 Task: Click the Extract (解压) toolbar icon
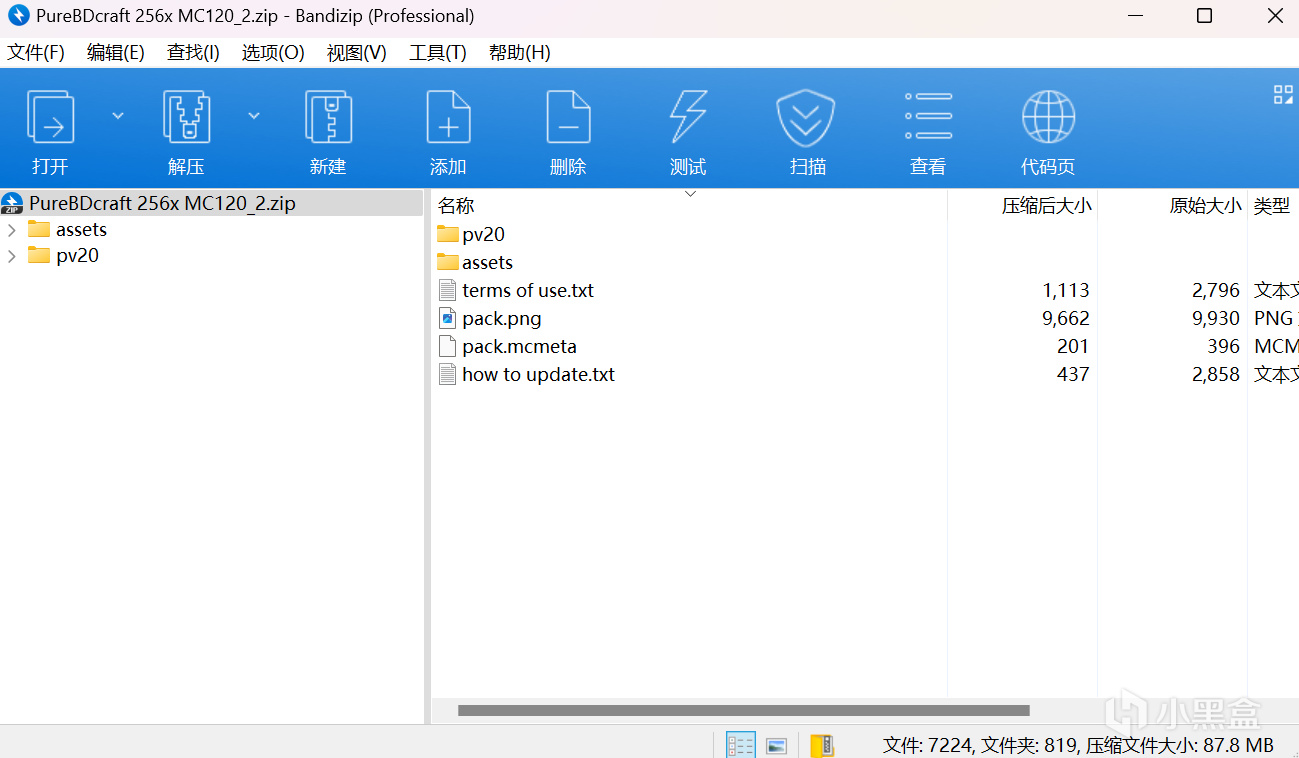pos(186,117)
